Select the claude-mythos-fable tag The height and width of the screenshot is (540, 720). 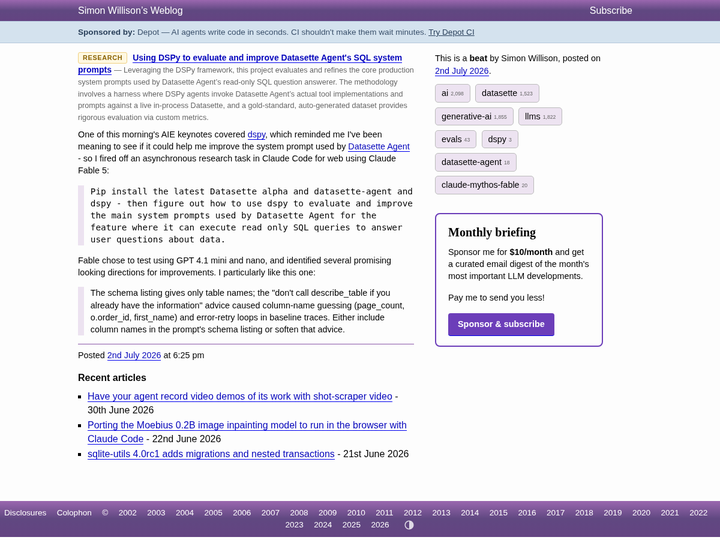(x=484, y=185)
